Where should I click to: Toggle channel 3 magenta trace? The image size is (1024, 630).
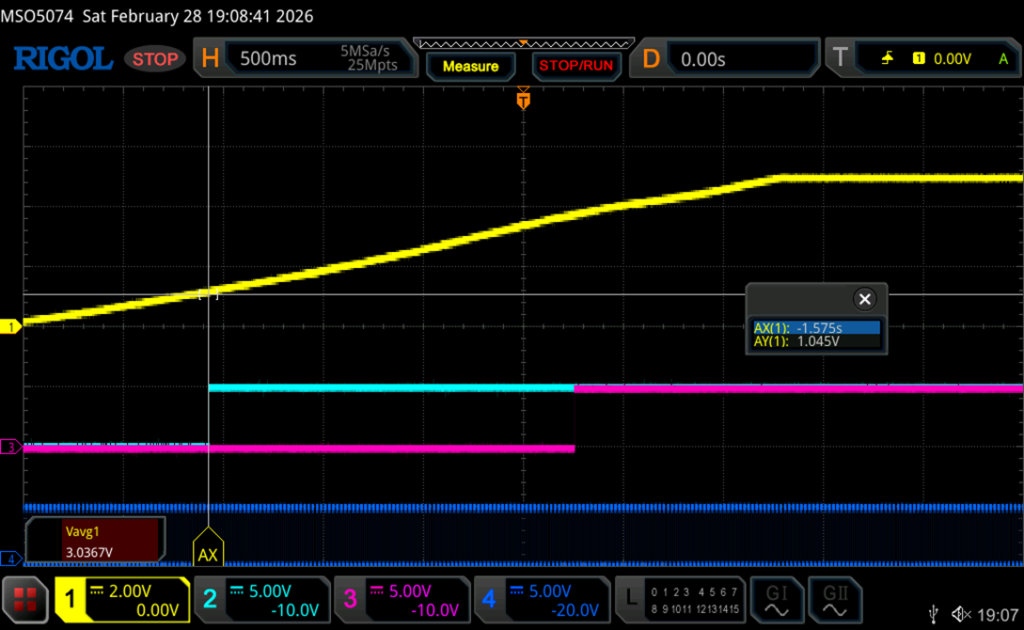tap(402, 599)
